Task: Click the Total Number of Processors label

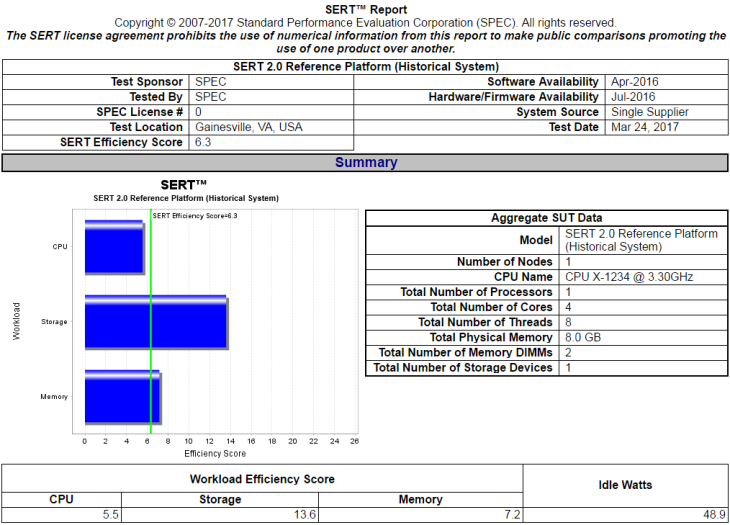Action: (x=476, y=292)
